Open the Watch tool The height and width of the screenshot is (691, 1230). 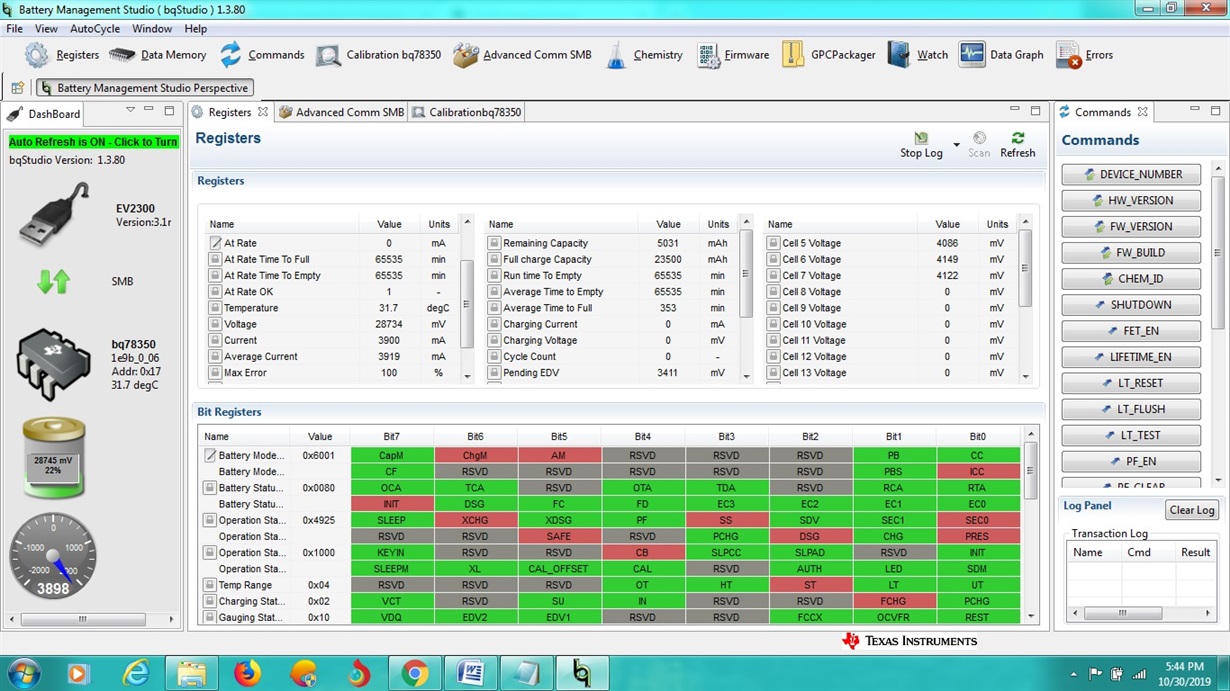click(x=917, y=55)
